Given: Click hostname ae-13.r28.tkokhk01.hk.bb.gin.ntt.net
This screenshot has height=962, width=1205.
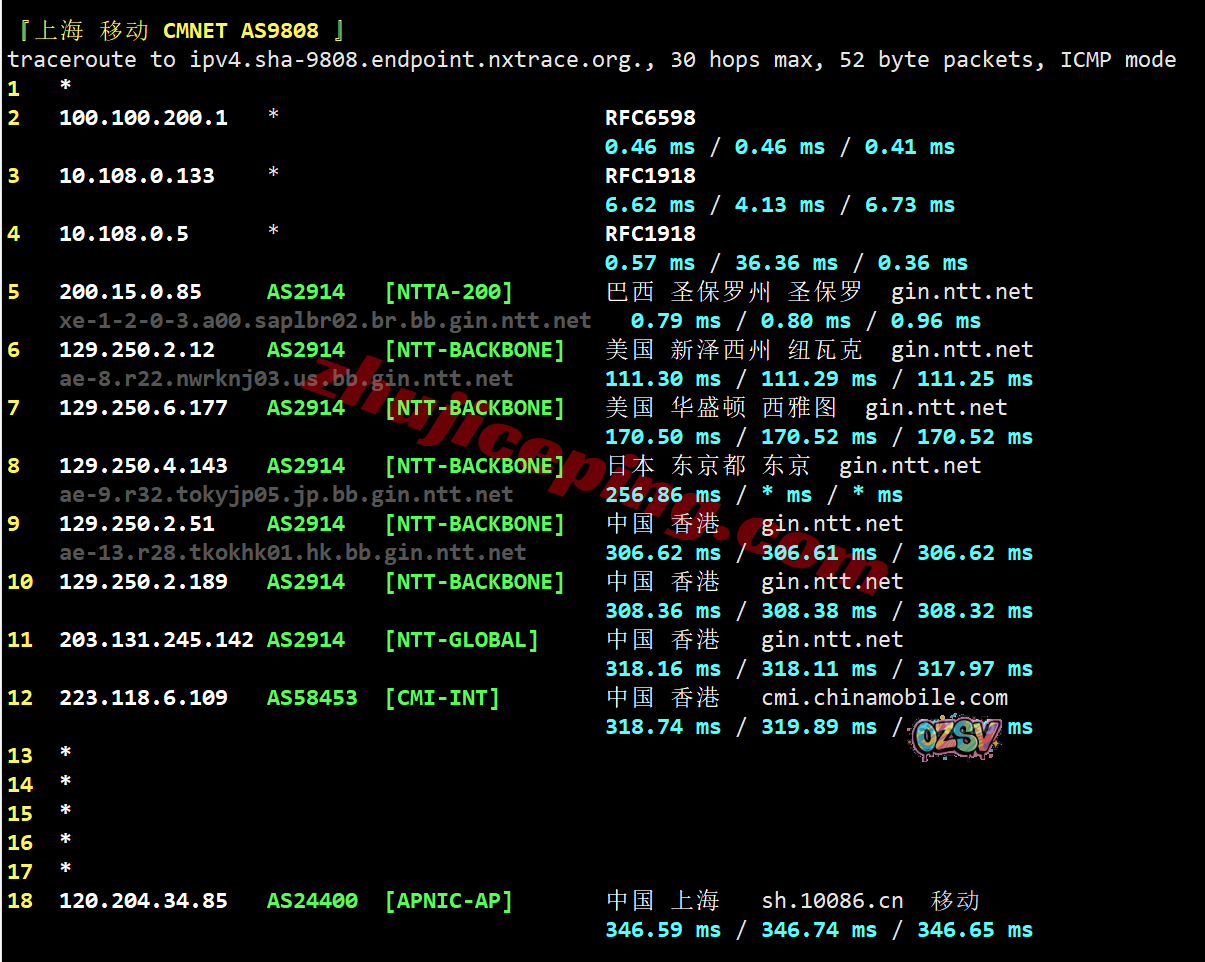Looking at the screenshot, I should pos(292,553).
